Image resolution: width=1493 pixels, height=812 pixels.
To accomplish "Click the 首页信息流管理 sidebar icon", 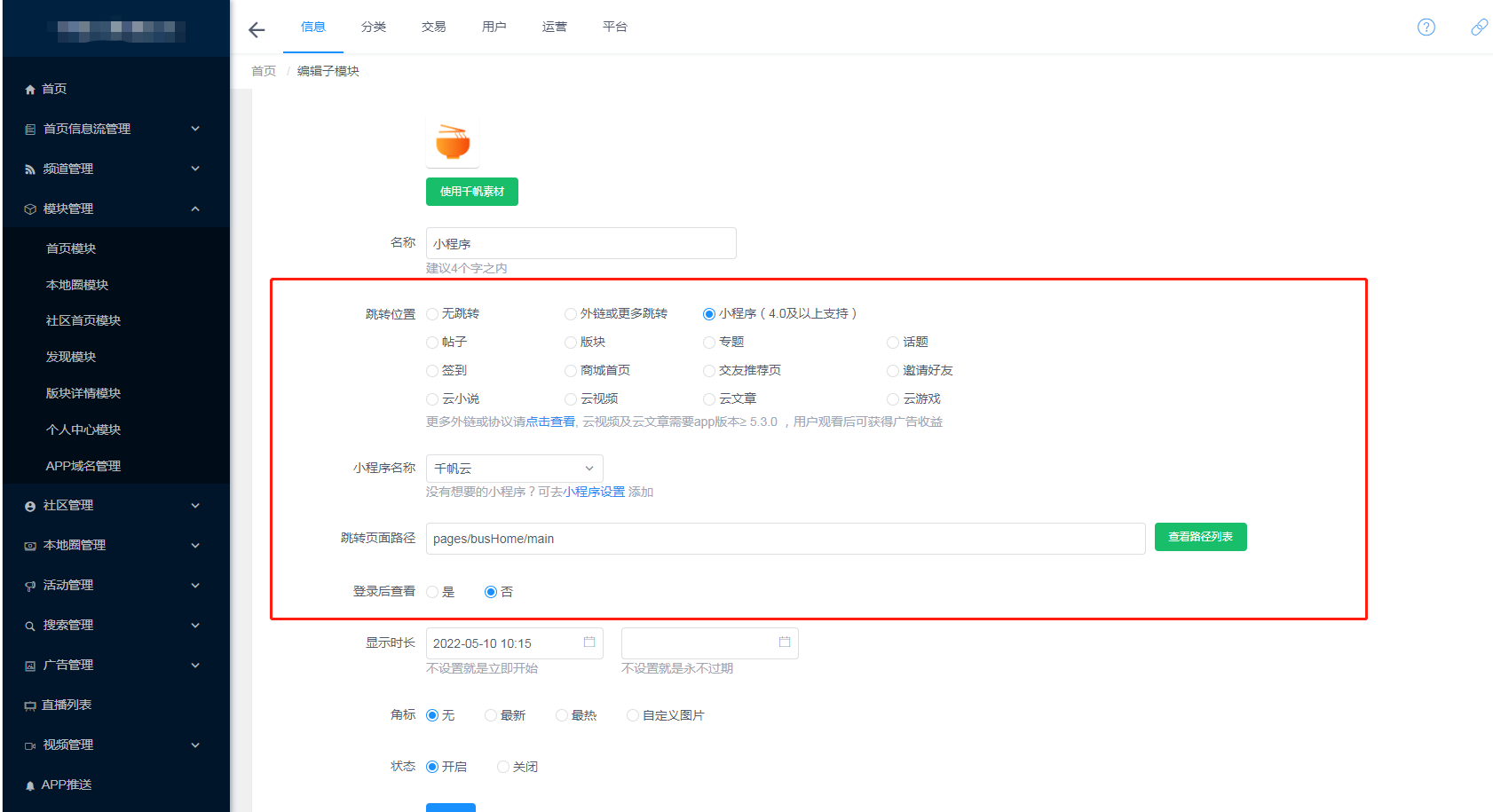I will [x=30, y=130].
